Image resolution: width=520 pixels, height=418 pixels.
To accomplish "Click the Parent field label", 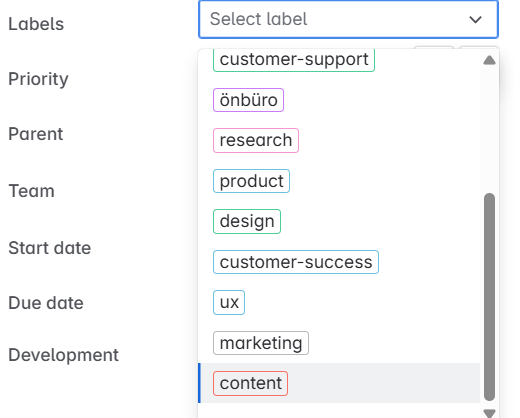I will click(x=36, y=134).
